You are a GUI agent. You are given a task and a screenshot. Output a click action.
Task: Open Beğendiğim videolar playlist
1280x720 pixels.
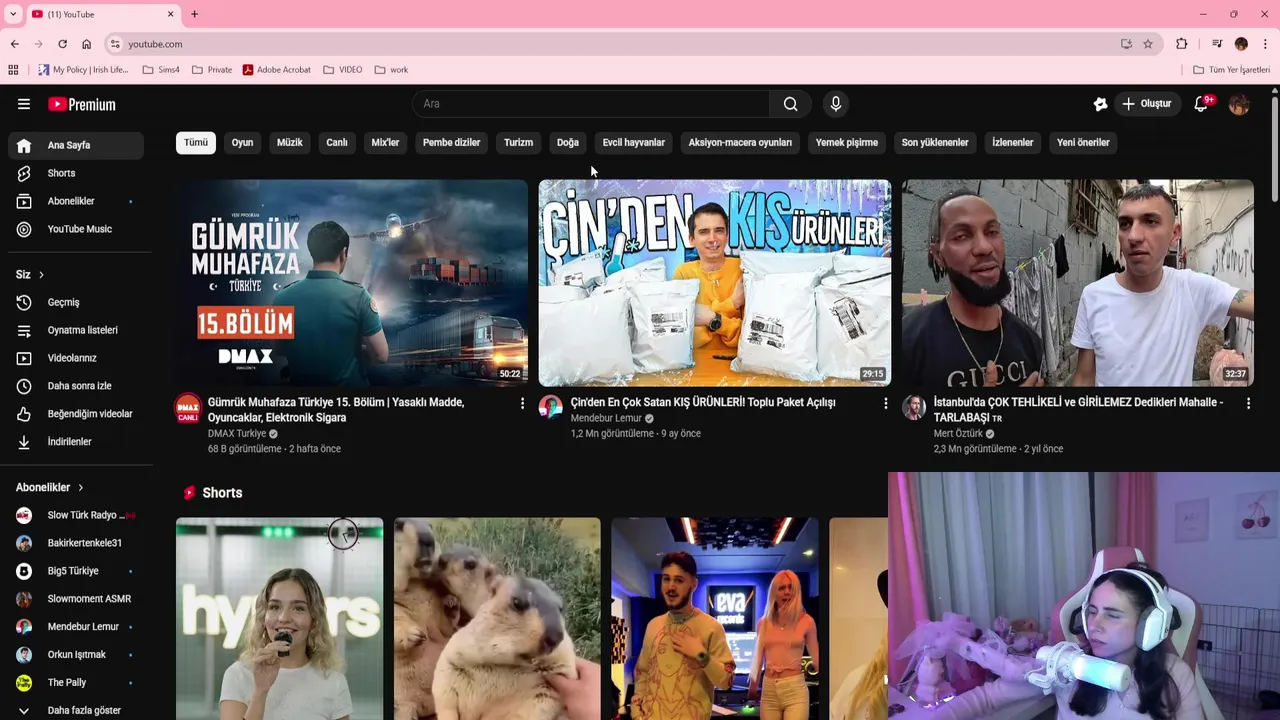click(x=76, y=414)
